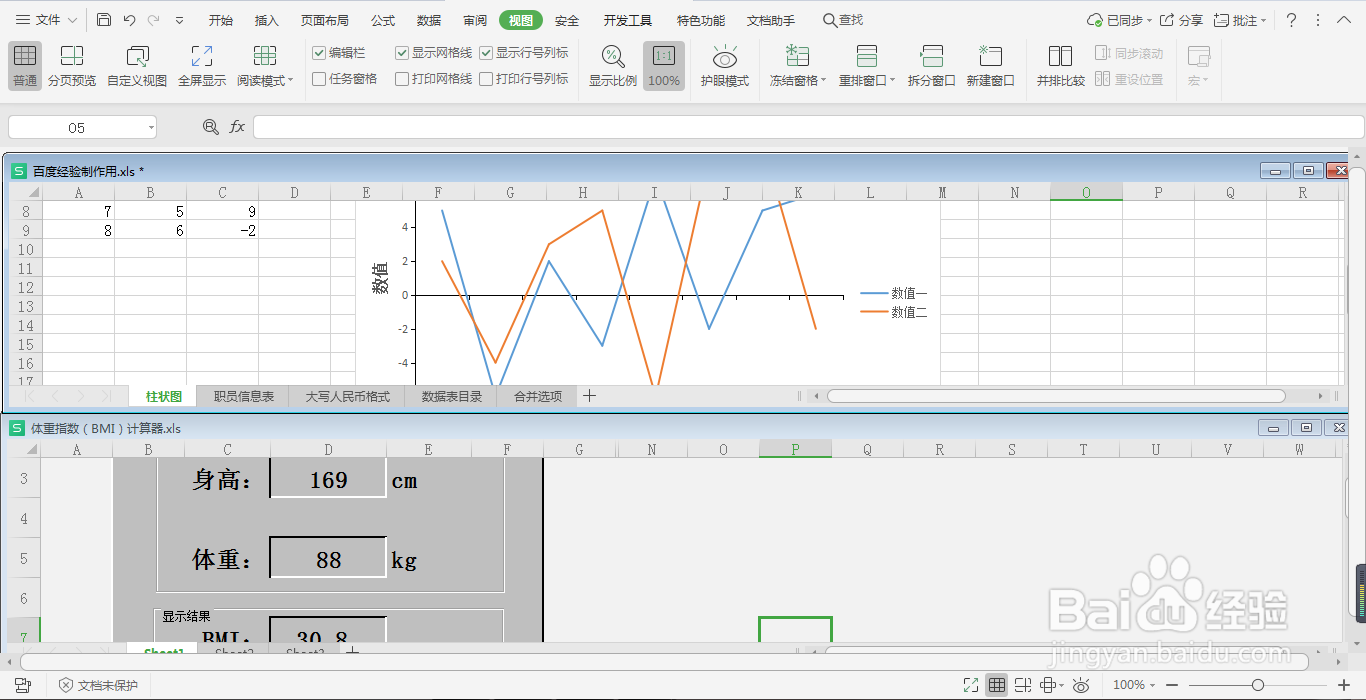Click zoom in plus in status bar
This screenshot has width=1366, height=700.
[1344, 685]
